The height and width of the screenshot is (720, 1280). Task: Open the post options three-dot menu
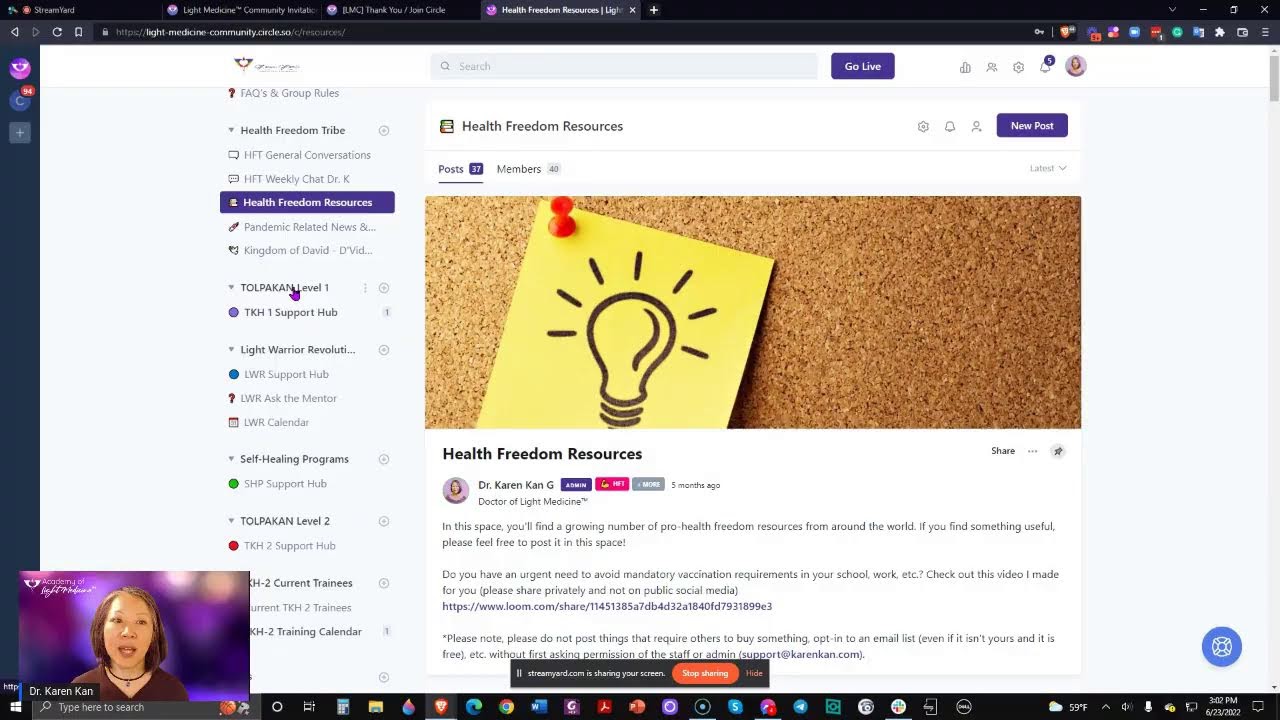click(x=1033, y=451)
